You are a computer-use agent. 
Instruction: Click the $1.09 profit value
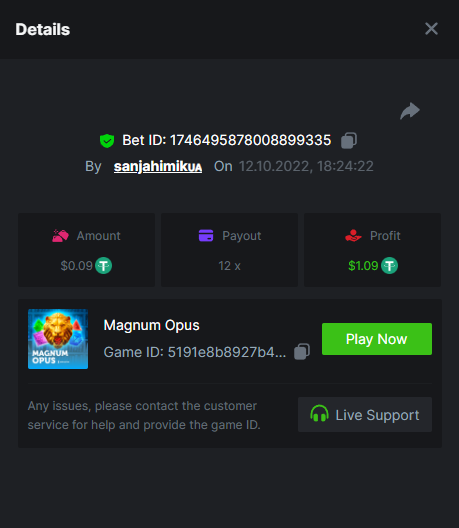(x=363, y=266)
